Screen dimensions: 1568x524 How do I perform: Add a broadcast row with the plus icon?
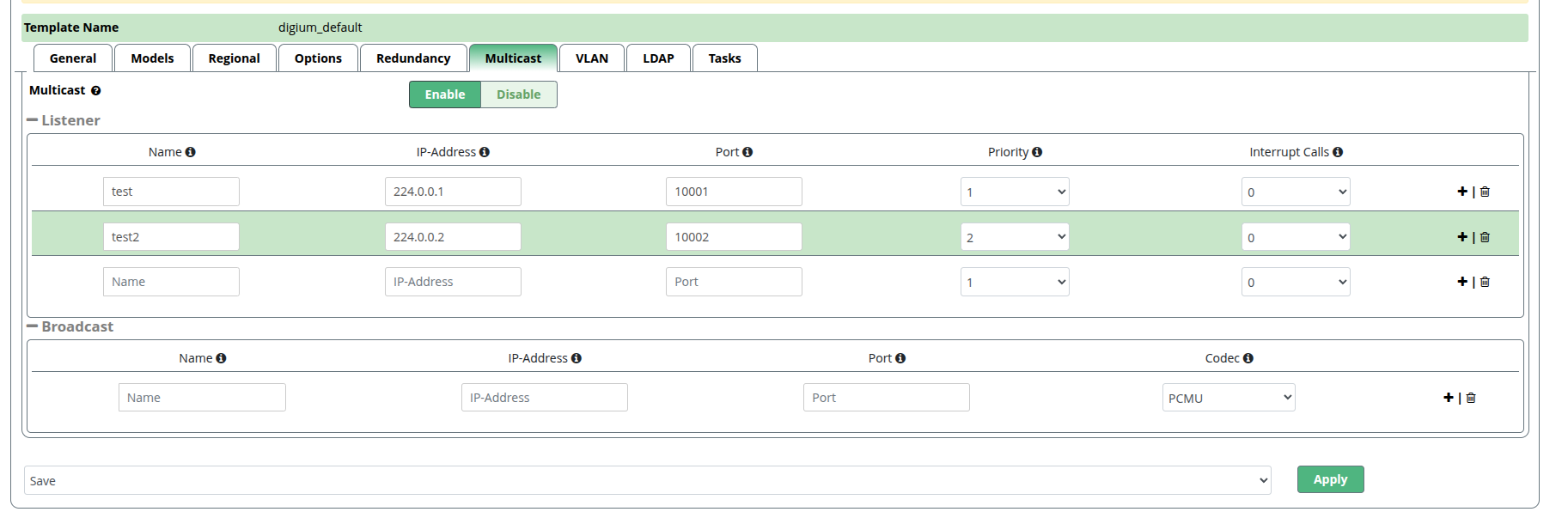pyautogui.click(x=1448, y=398)
